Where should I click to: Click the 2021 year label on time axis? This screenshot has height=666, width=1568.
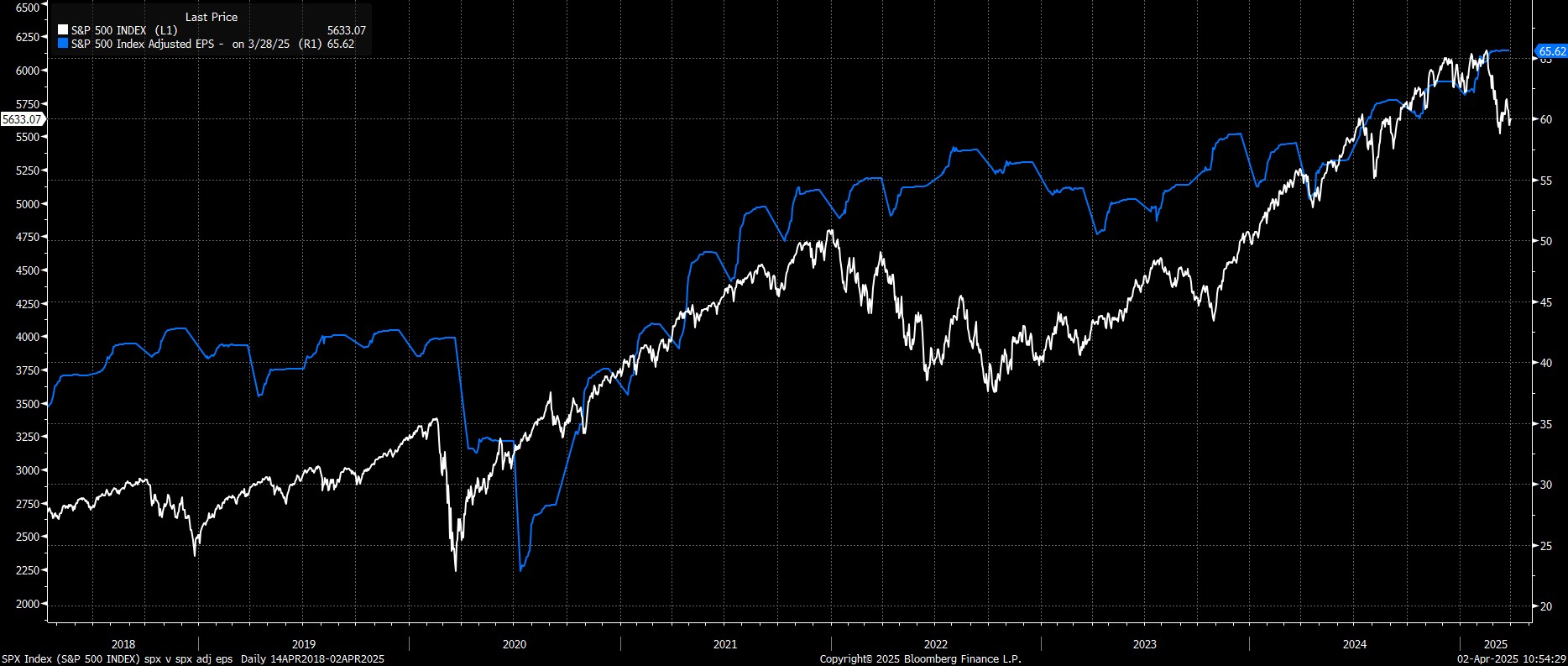(725, 645)
